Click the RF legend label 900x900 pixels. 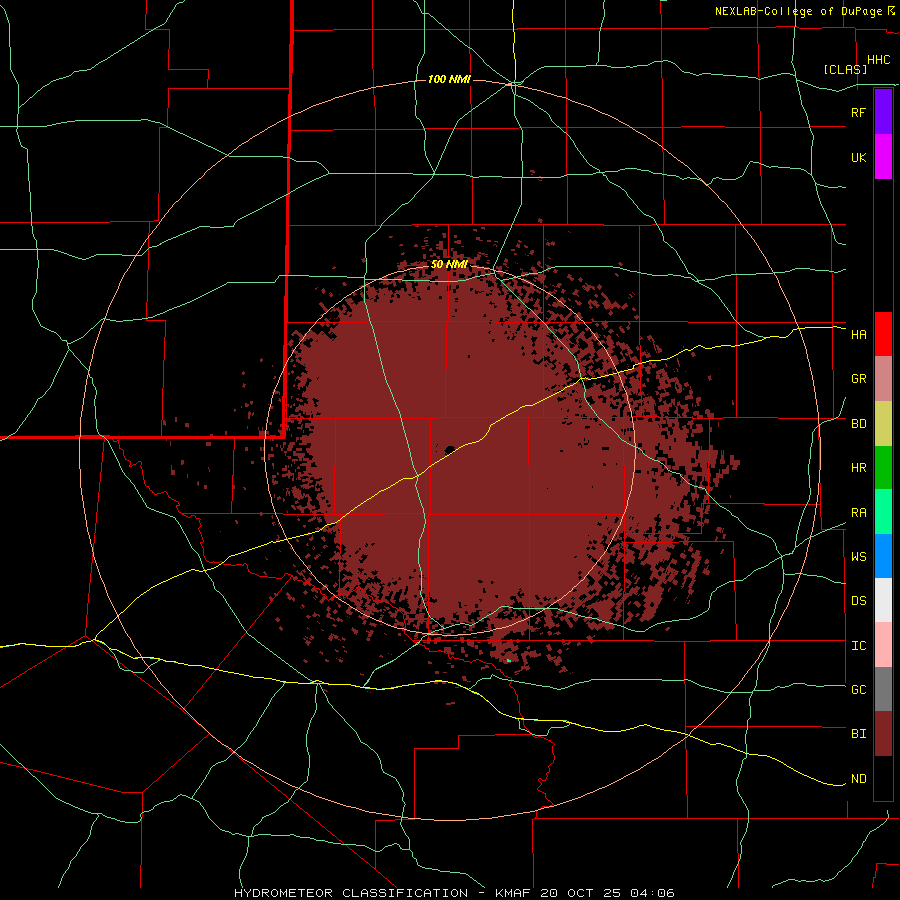(858, 112)
